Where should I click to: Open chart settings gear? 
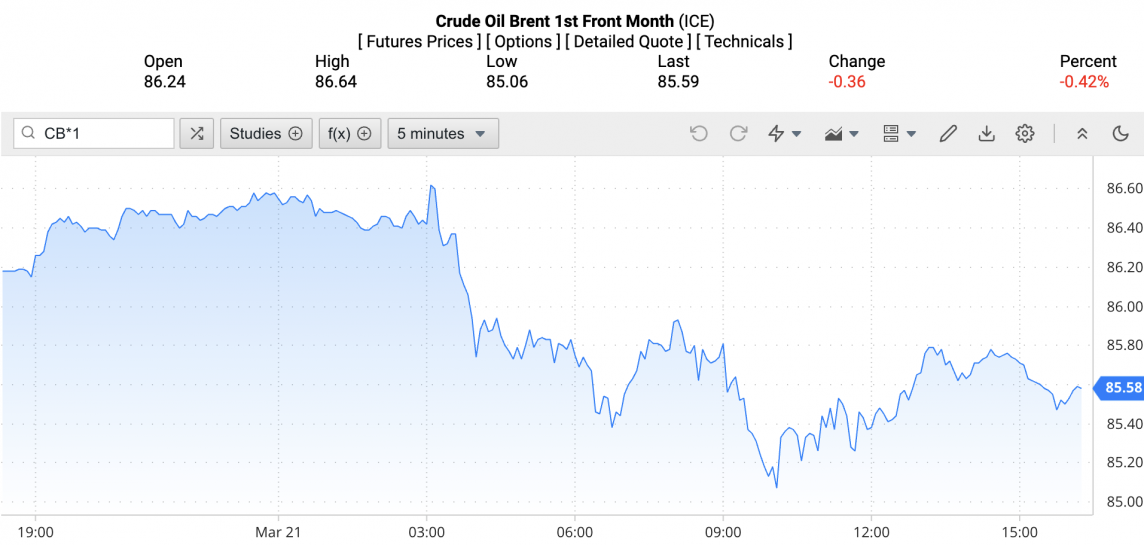coord(1024,134)
